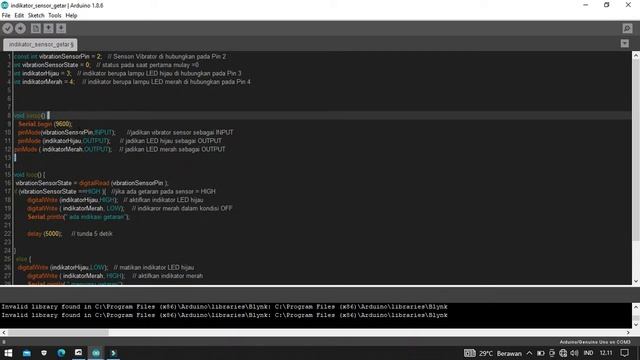Open a sketch with the Open icon
This screenshot has width=640, height=360.
coord(49,28)
